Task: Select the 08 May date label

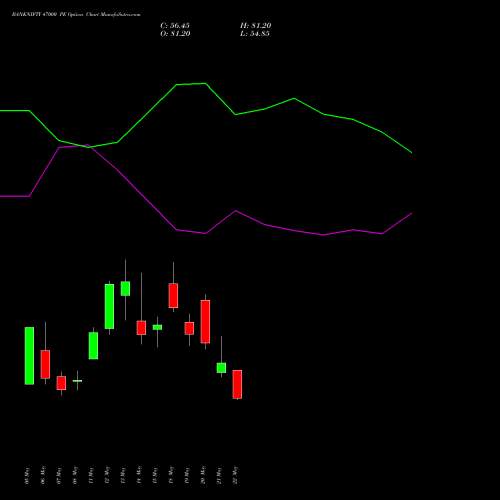Action: pyautogui.click(x=75, y=476)
